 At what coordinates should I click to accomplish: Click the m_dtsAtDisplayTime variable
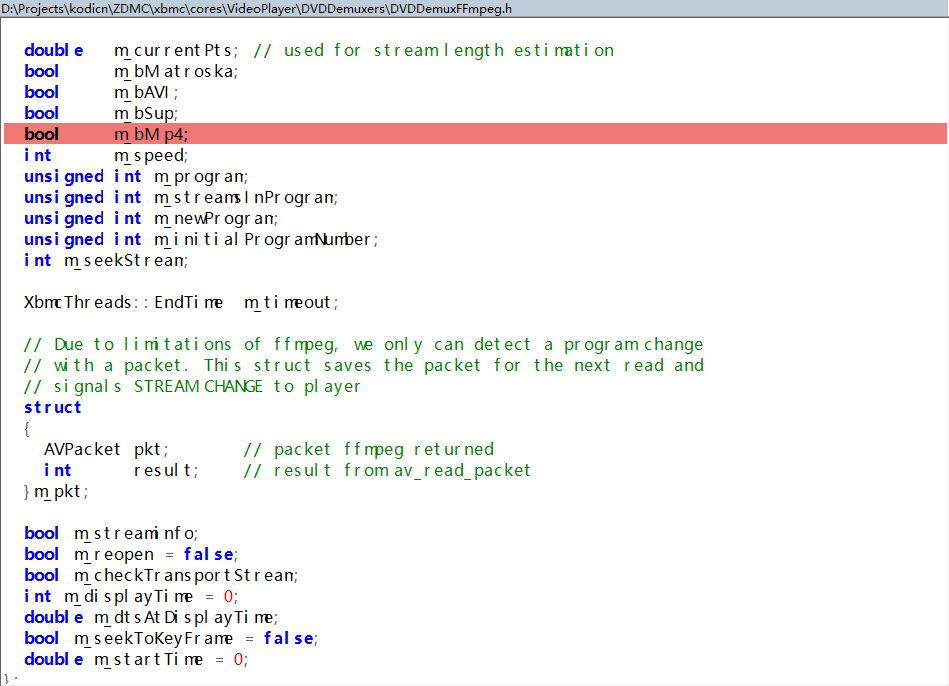tap(186, 617)
